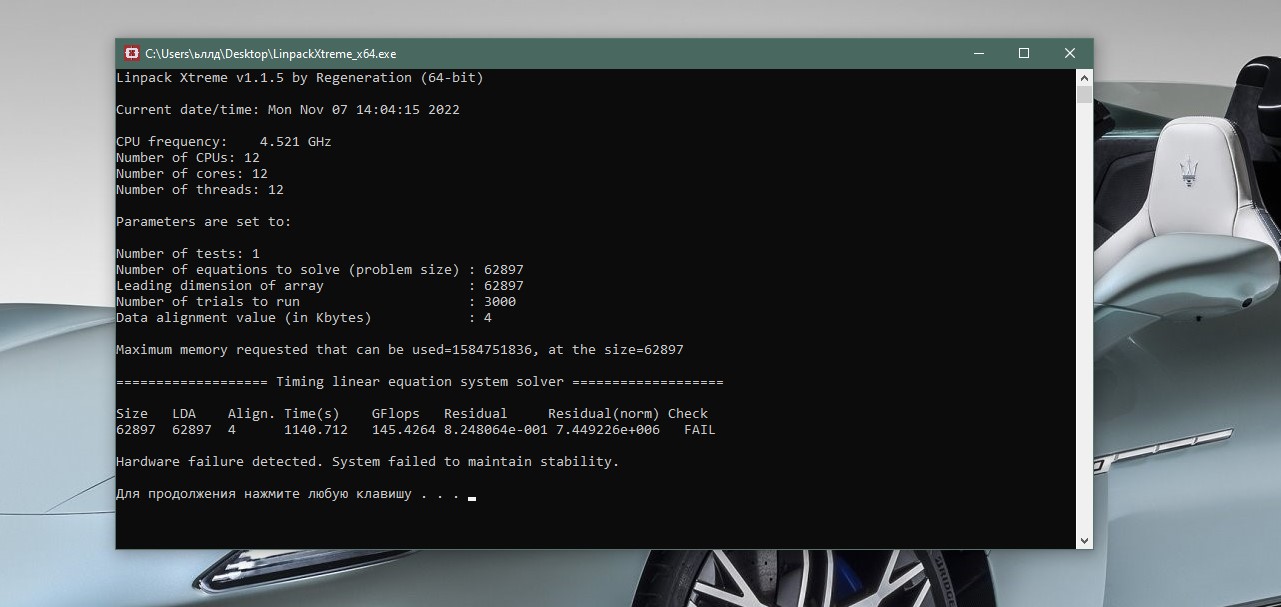This screenshot has height=607, width=1281.
Task: Click the 'Hardware failure detected' message
Action: (x=368, y=462)
